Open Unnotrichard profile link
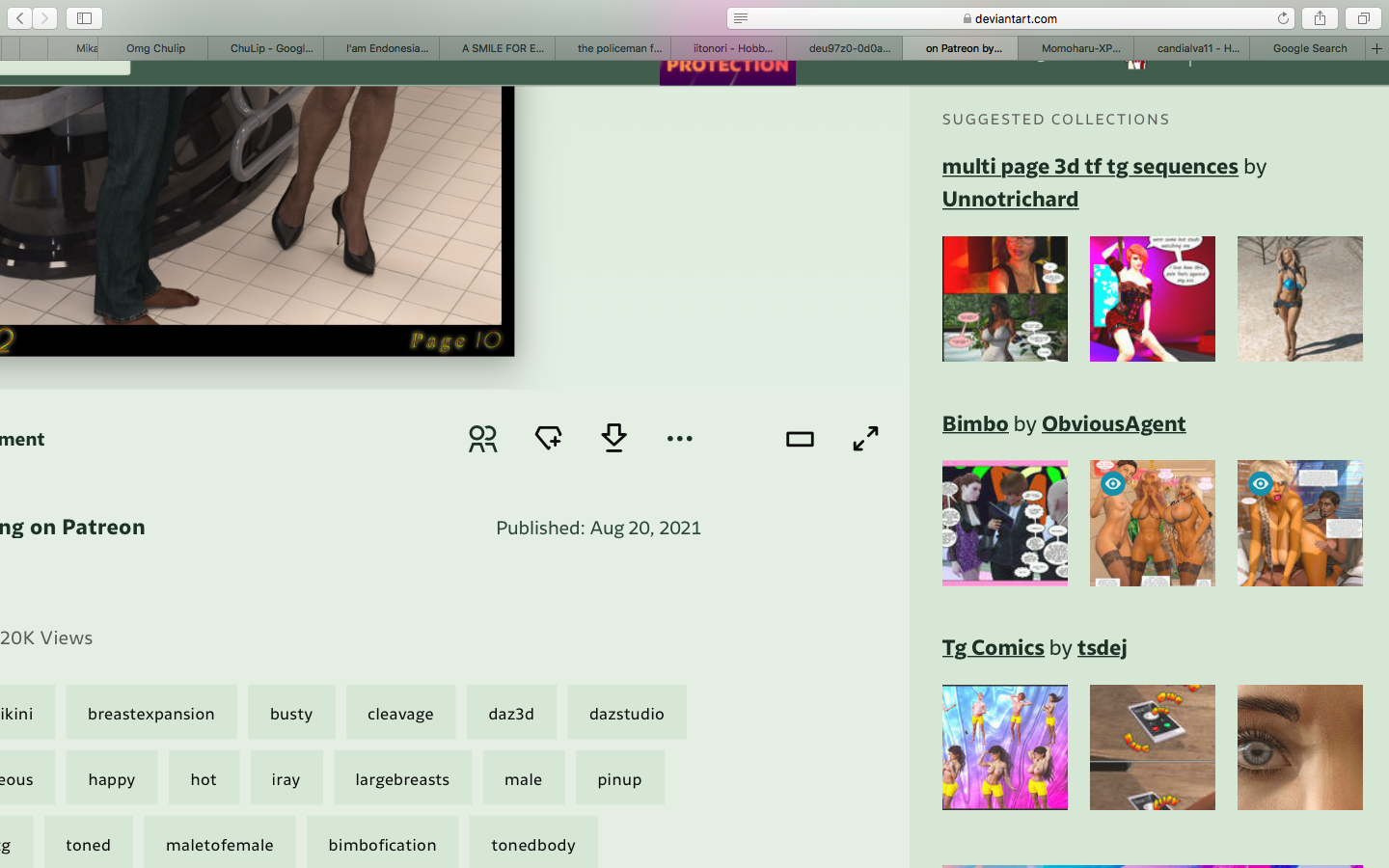1389x868 pixels. [1010, 199]
